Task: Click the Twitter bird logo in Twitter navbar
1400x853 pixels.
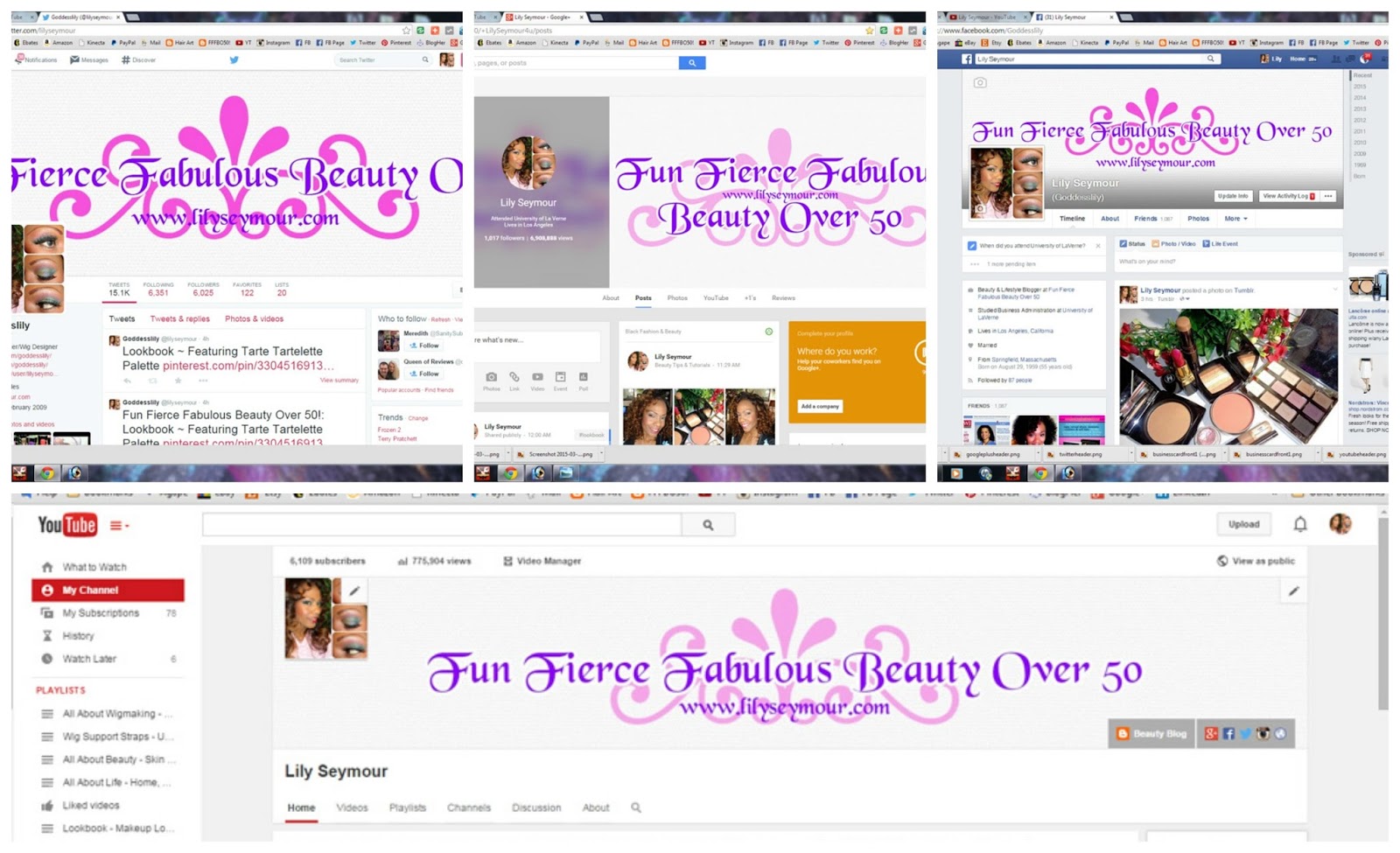Action: tap(234, 59)
